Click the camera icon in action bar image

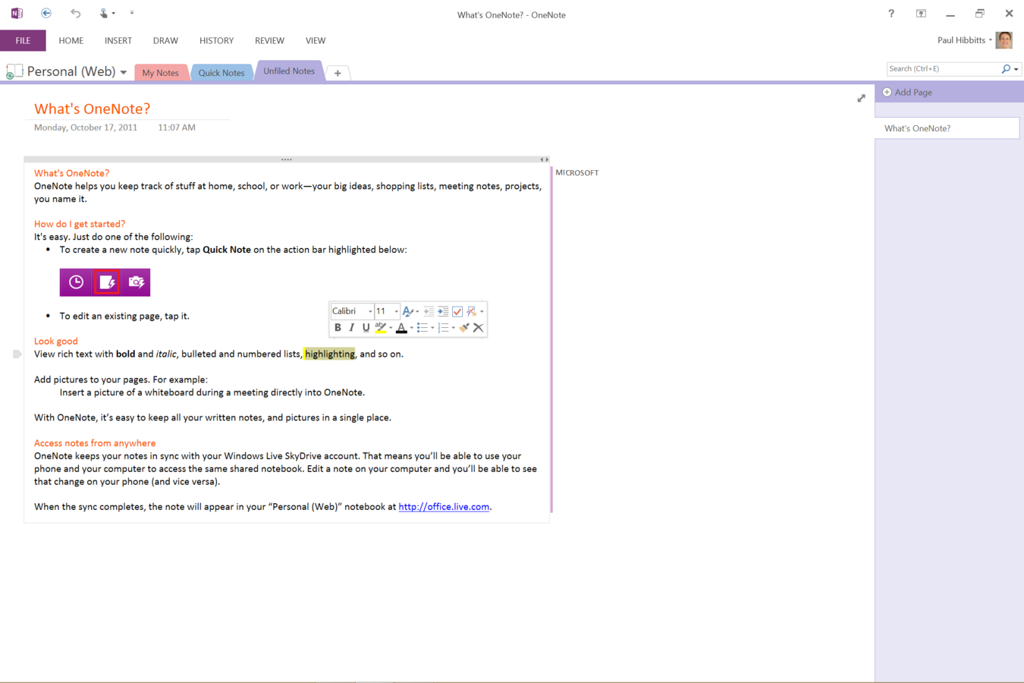pyautogui.click(x=136, y=282)
